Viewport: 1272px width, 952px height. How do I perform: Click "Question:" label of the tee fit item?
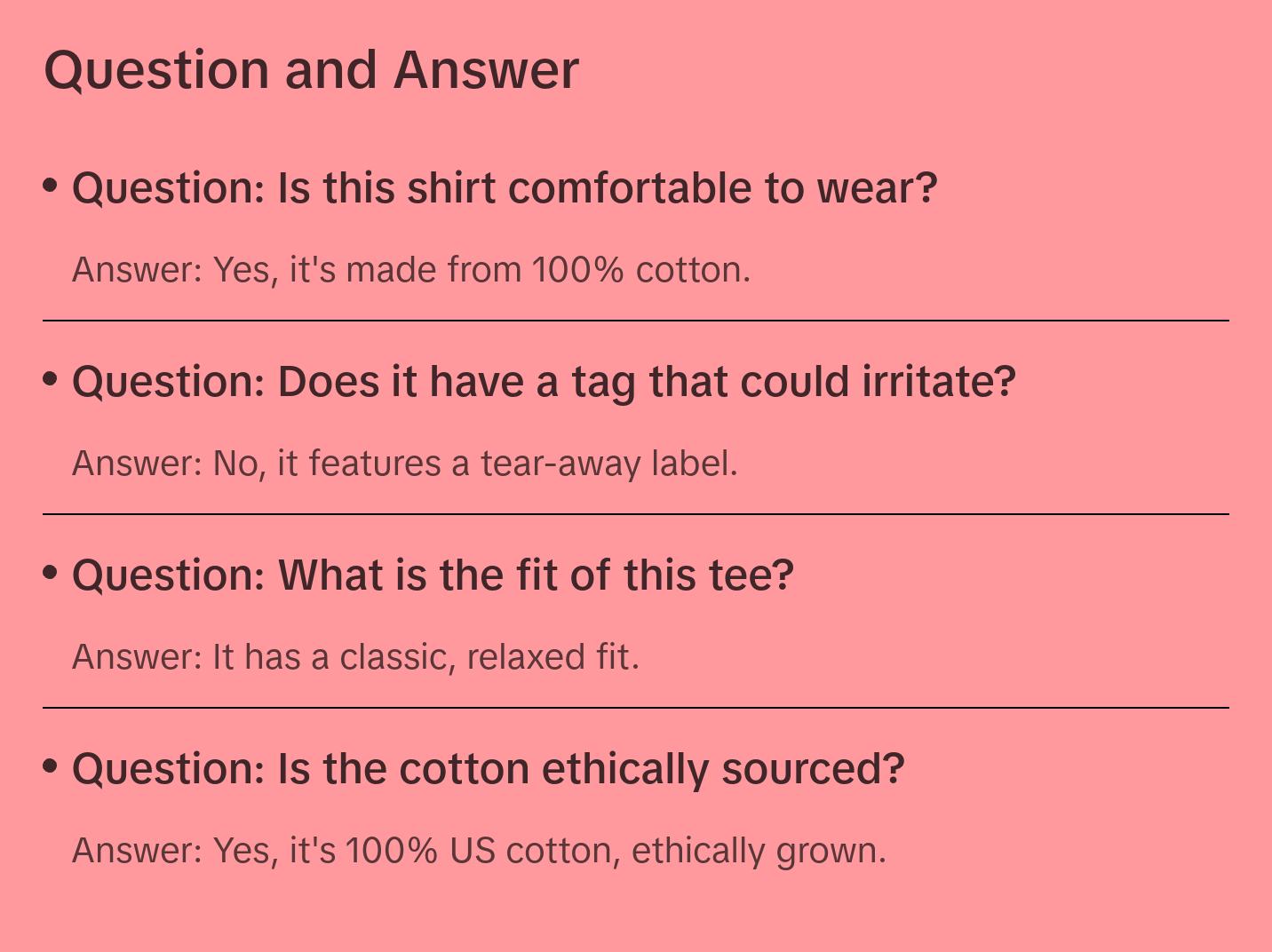click(169, 575)
